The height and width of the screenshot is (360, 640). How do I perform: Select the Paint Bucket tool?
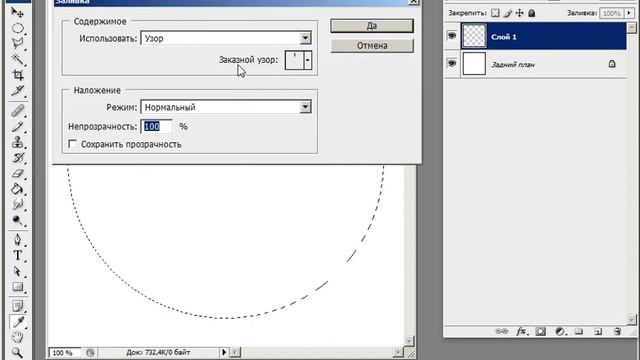click(x=17, y=189)
